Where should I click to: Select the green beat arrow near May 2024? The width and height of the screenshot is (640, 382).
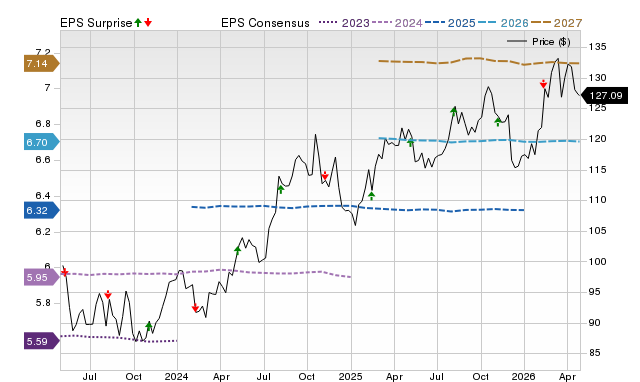pyautogui.click(x=238, y=251)
